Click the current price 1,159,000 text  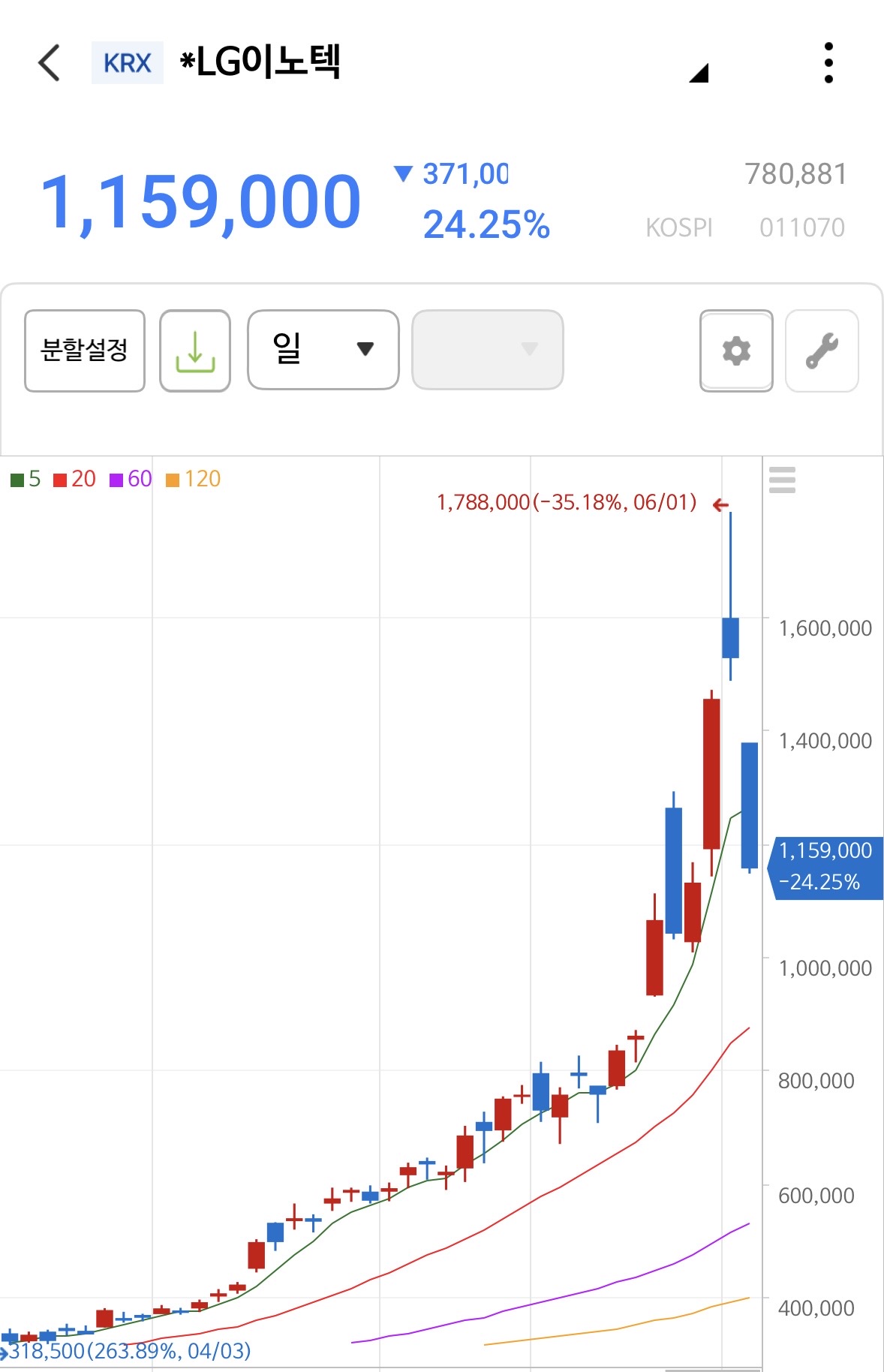201,202
